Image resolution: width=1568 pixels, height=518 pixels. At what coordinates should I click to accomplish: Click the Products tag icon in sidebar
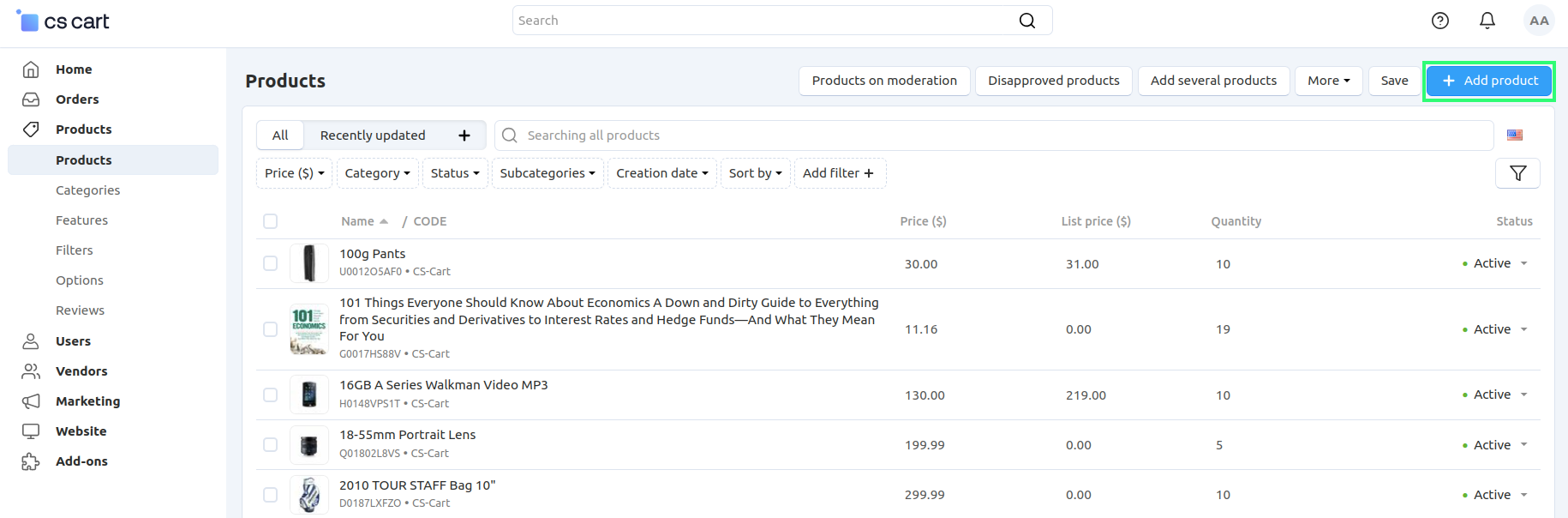coord(31,129)
